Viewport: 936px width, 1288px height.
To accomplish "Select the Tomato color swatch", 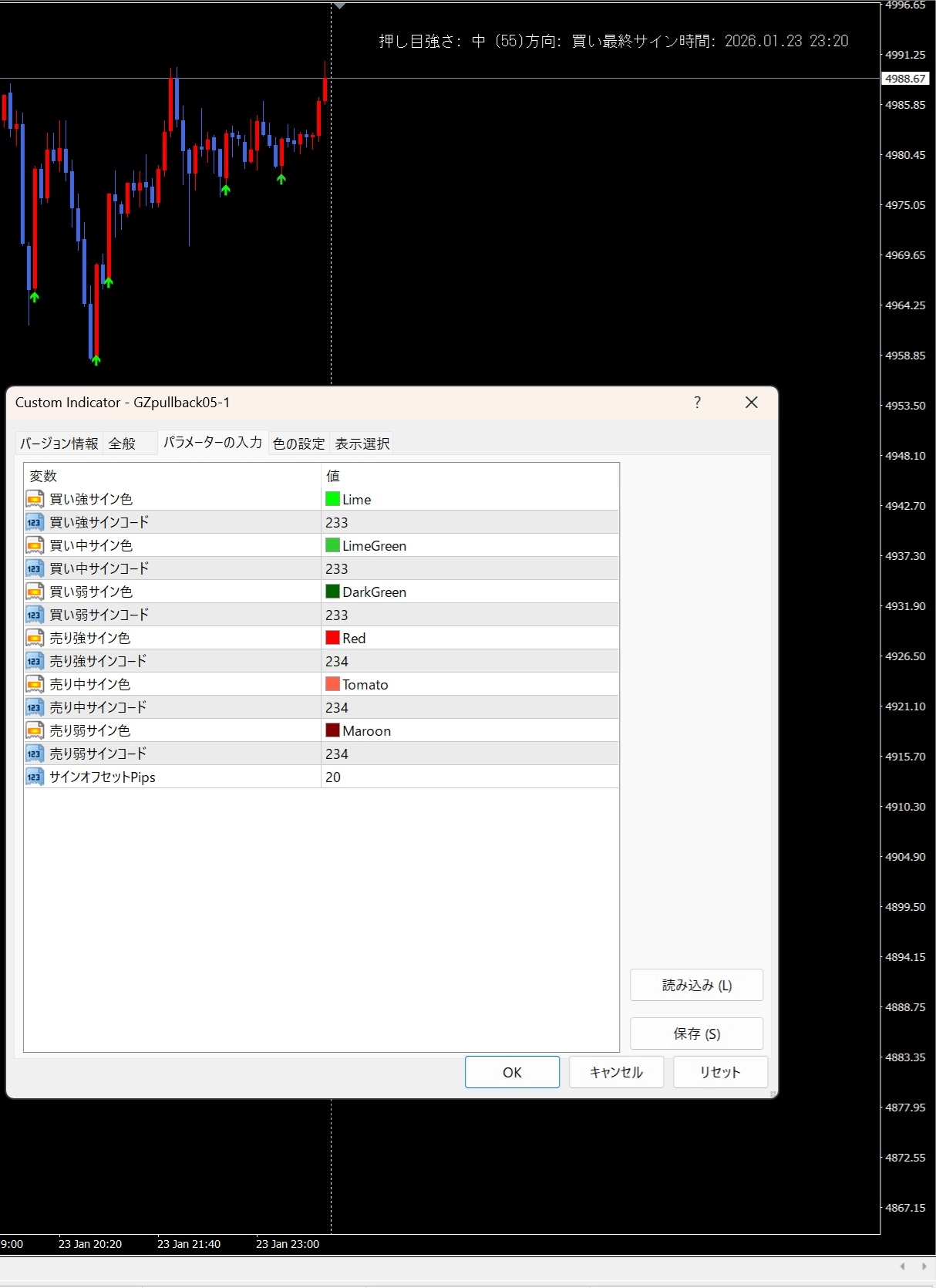I will [333, 684].
